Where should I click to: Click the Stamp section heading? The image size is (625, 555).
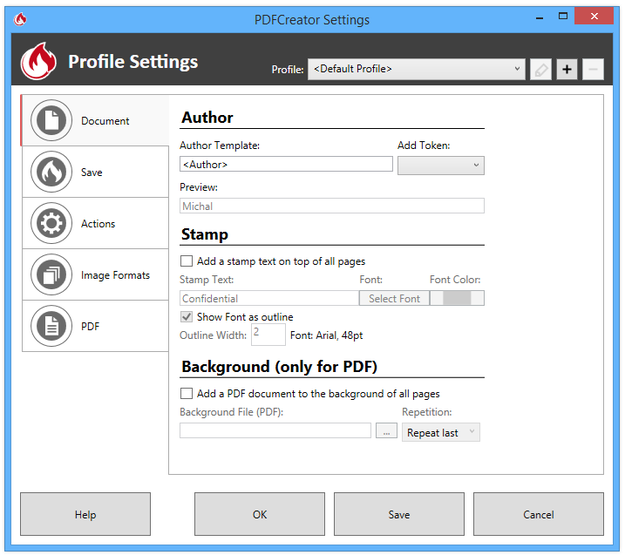coord(205,234)
